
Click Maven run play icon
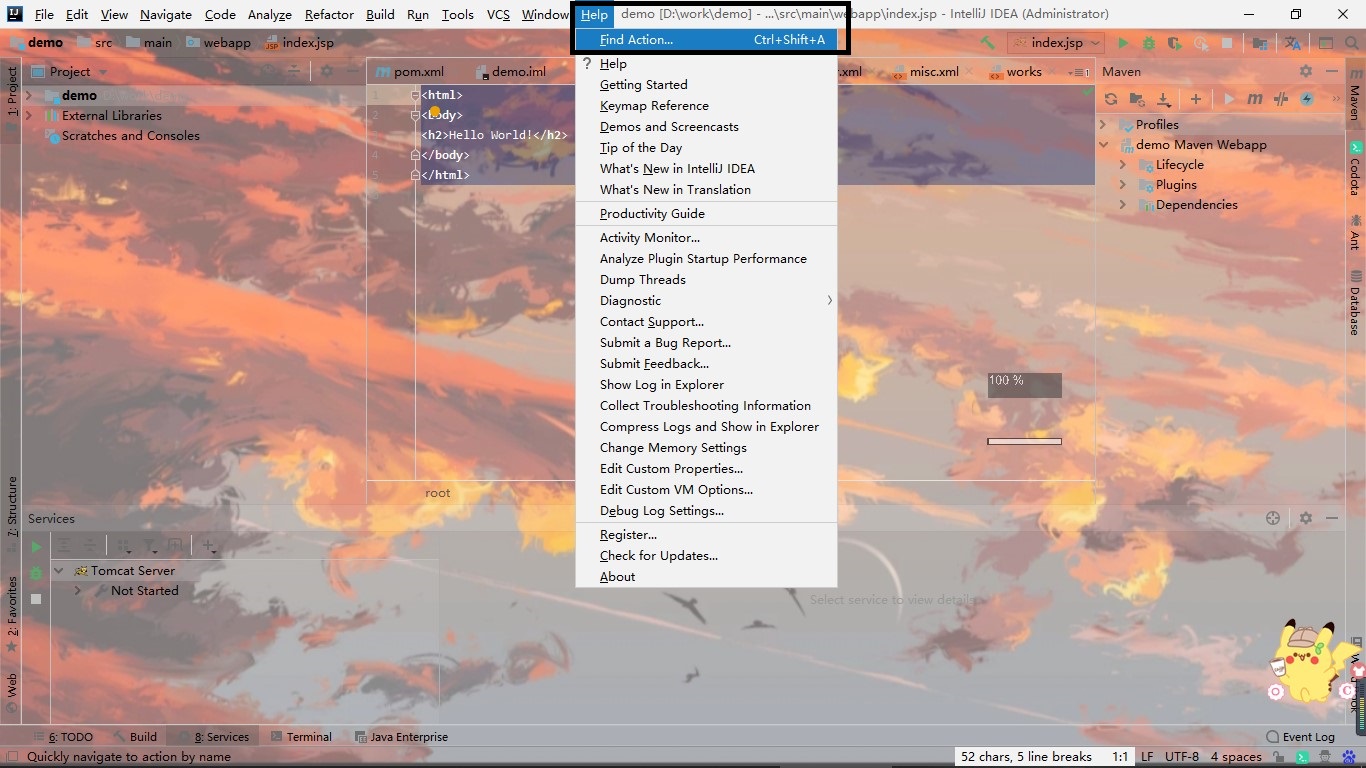[1229, 99]
